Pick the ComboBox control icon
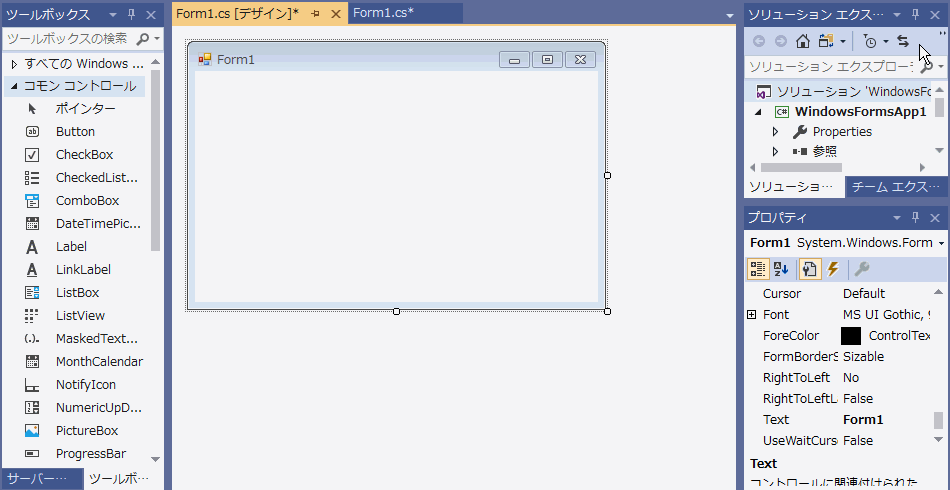The width and height of the screenshot is (950, 490). [32, 200]
